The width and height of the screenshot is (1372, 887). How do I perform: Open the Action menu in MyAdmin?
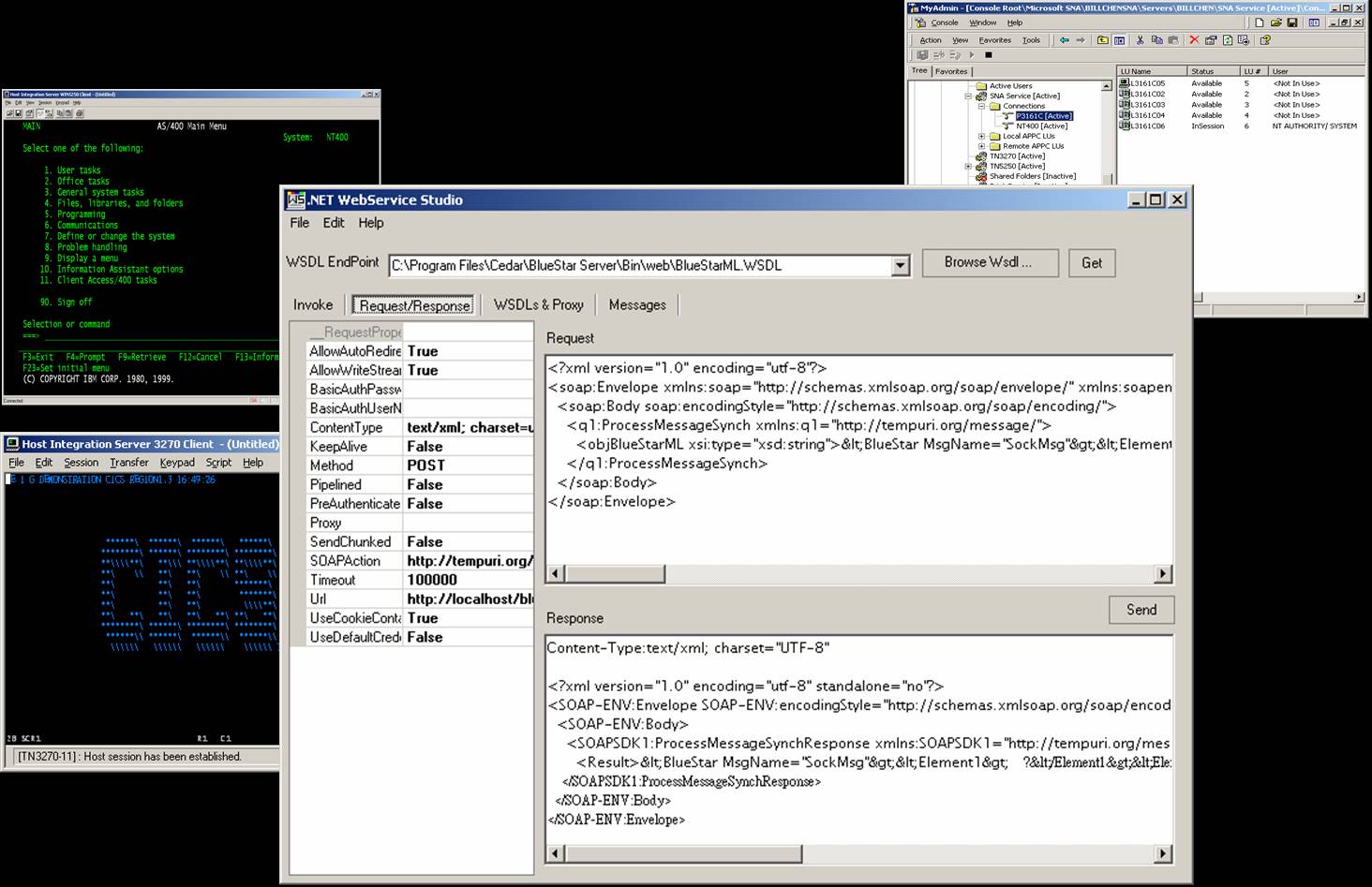931,40
